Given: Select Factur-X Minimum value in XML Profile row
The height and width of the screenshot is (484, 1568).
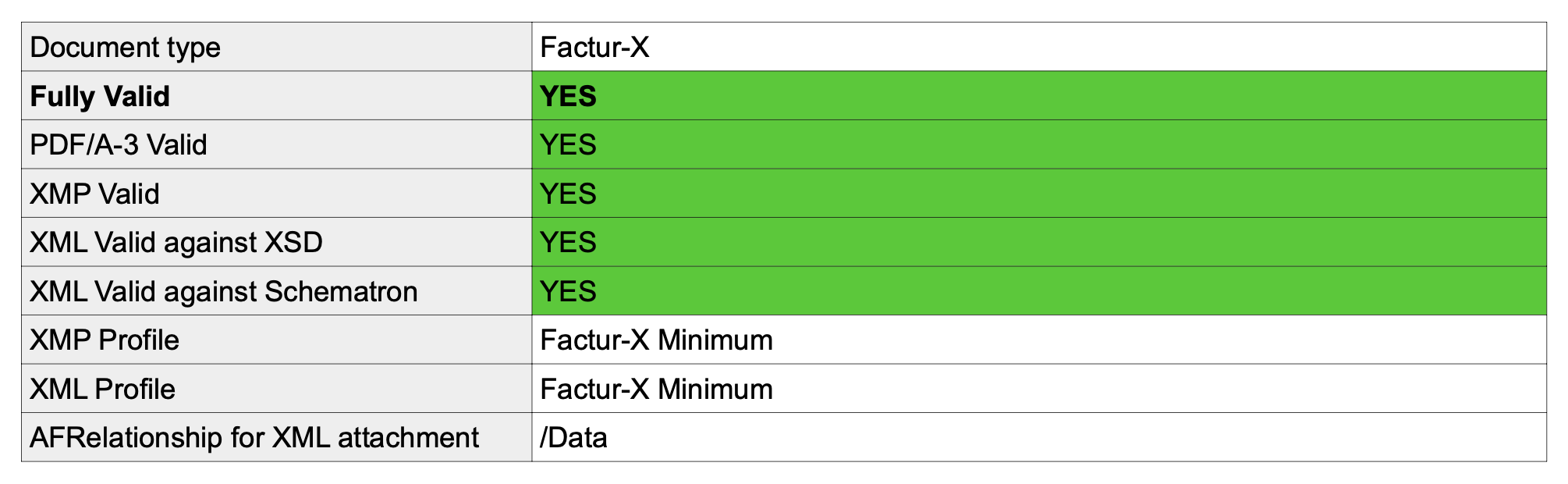Looking at the screenshot, I should [x=656, y=389].
